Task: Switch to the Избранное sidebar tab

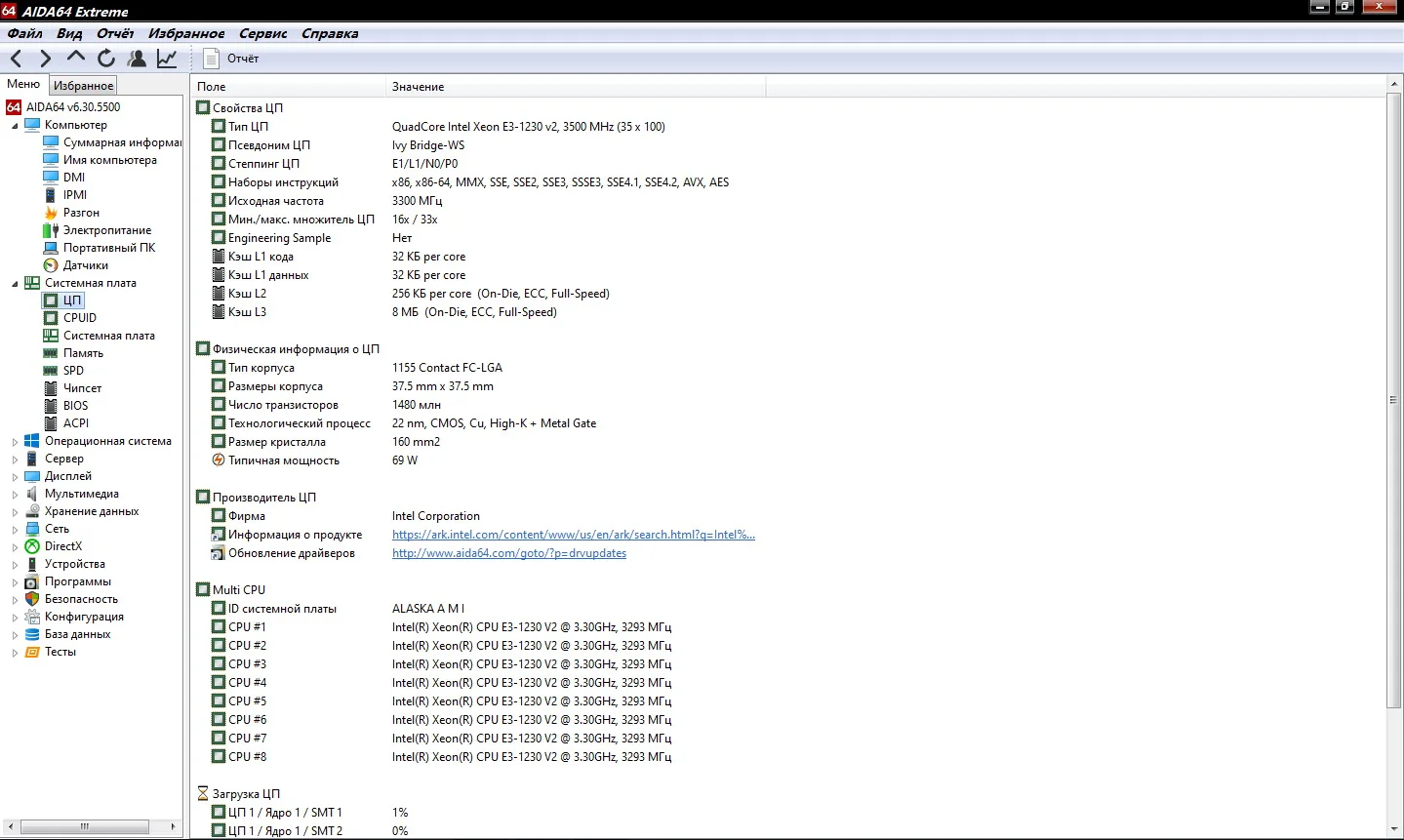Action: [x=84, y=86]
